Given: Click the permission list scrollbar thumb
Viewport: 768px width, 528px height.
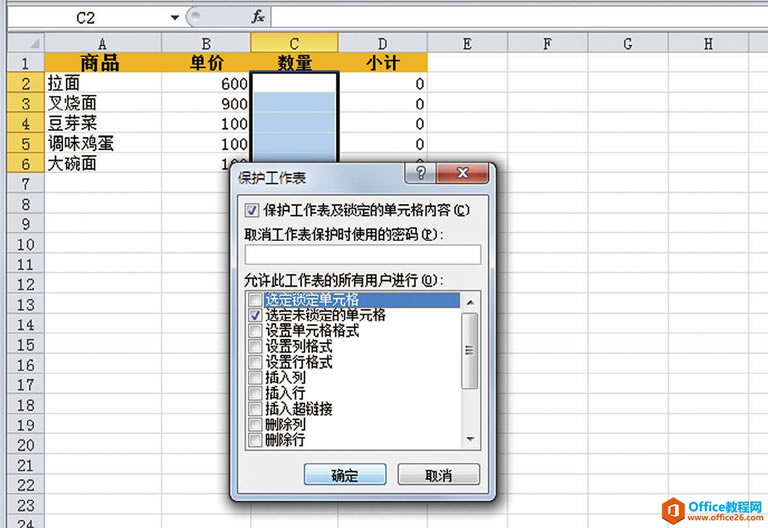Looking at the screenshot, I should click(470, 351).
